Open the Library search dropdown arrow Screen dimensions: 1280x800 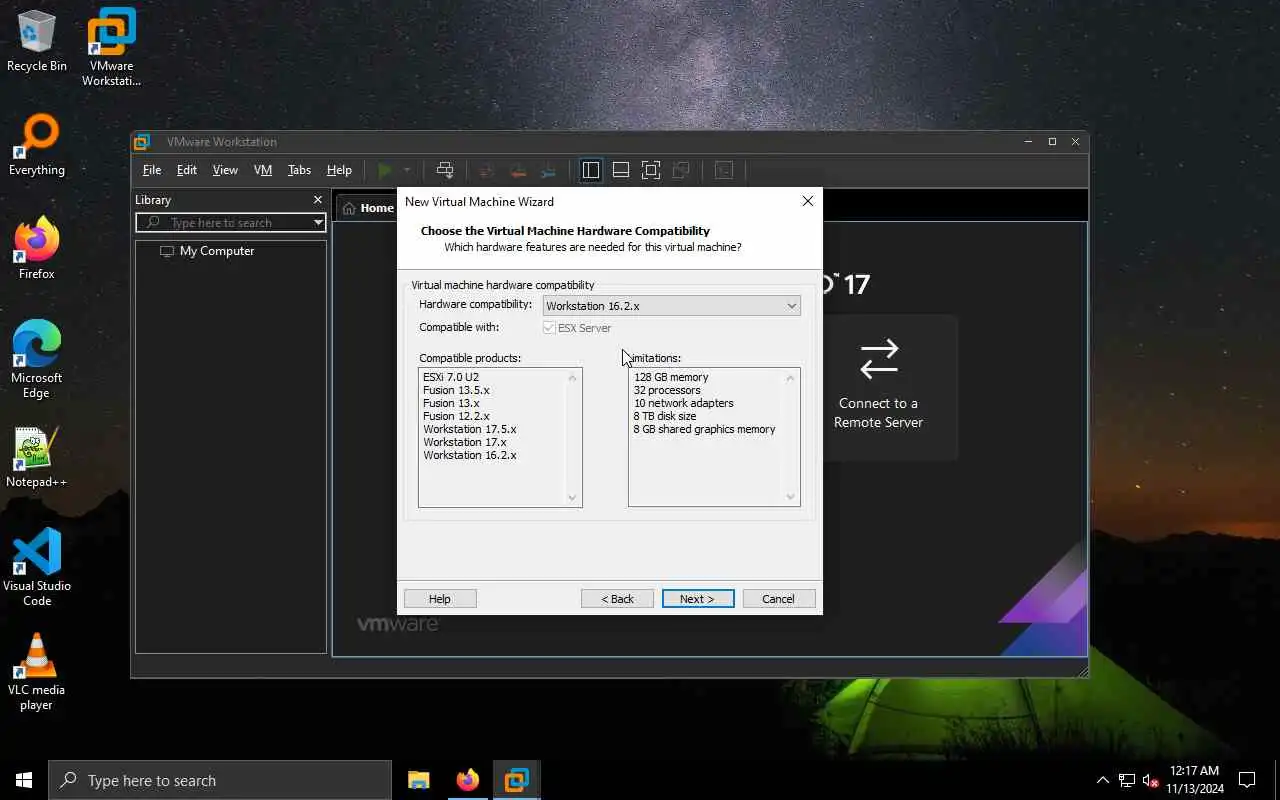[318, 223]
